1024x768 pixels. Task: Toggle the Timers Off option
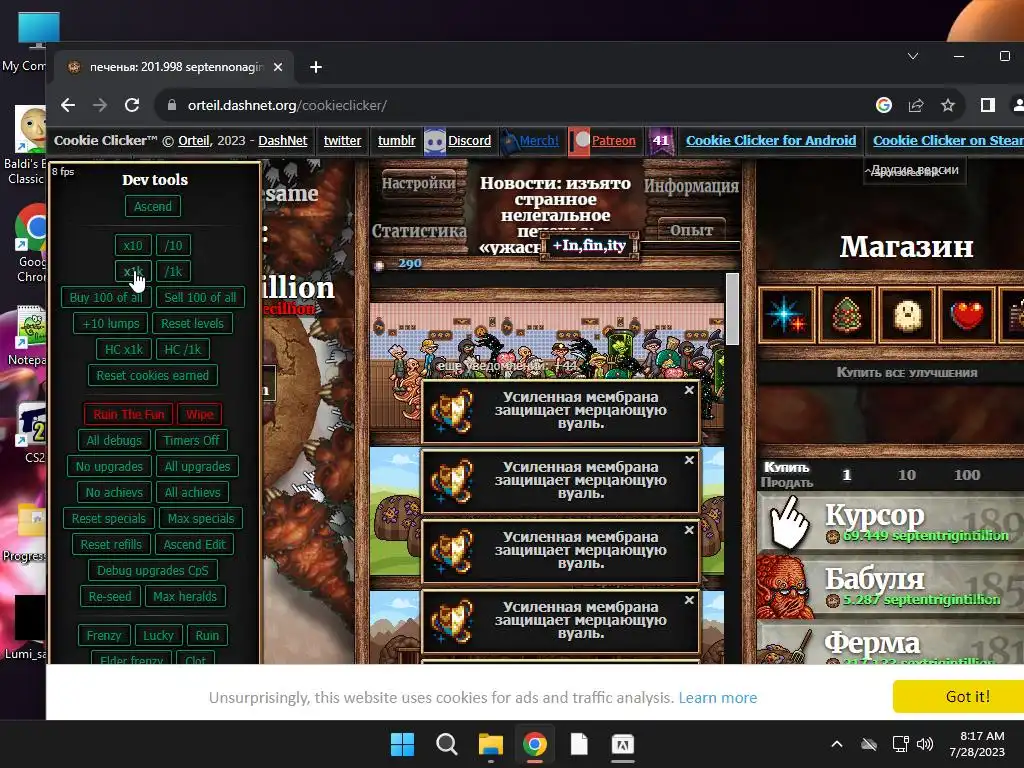(x=191, y=440)
